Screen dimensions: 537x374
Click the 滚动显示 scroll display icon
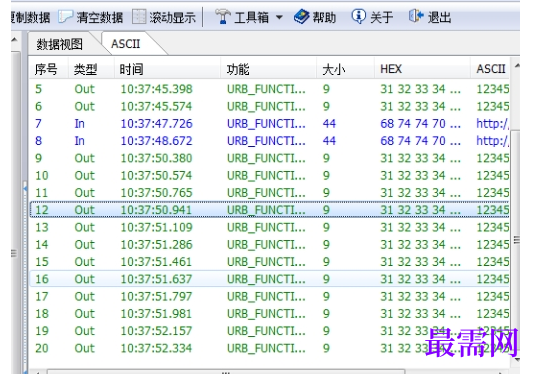[x=139, y=16]
